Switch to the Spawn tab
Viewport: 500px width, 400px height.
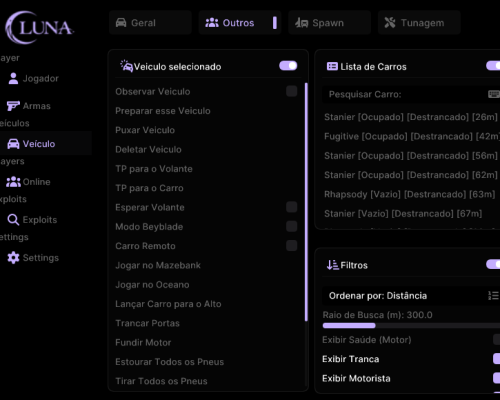tap(330, 23)
